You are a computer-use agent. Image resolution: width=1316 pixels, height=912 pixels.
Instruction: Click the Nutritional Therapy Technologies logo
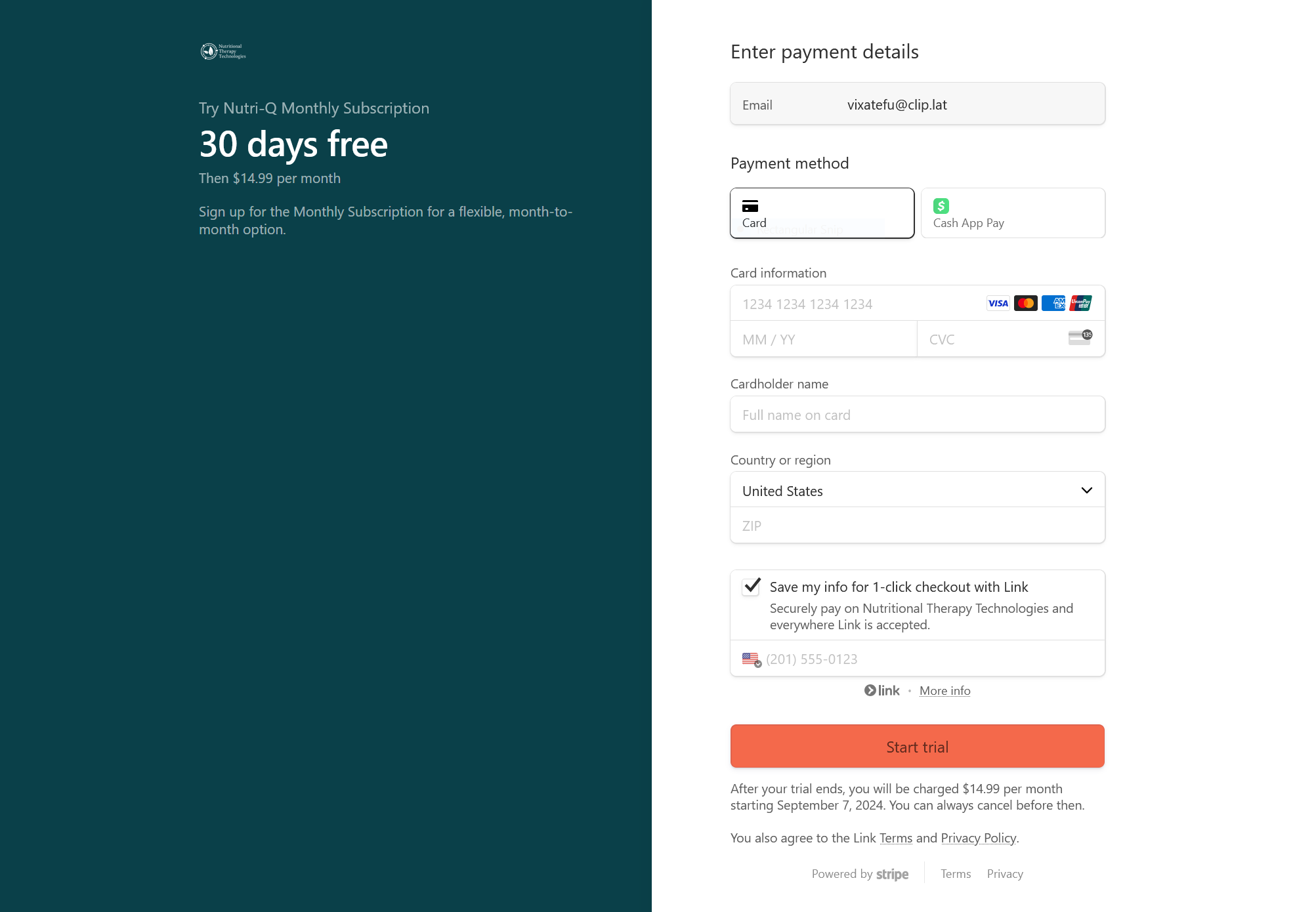pyautogui.click(x=223, y=51)
